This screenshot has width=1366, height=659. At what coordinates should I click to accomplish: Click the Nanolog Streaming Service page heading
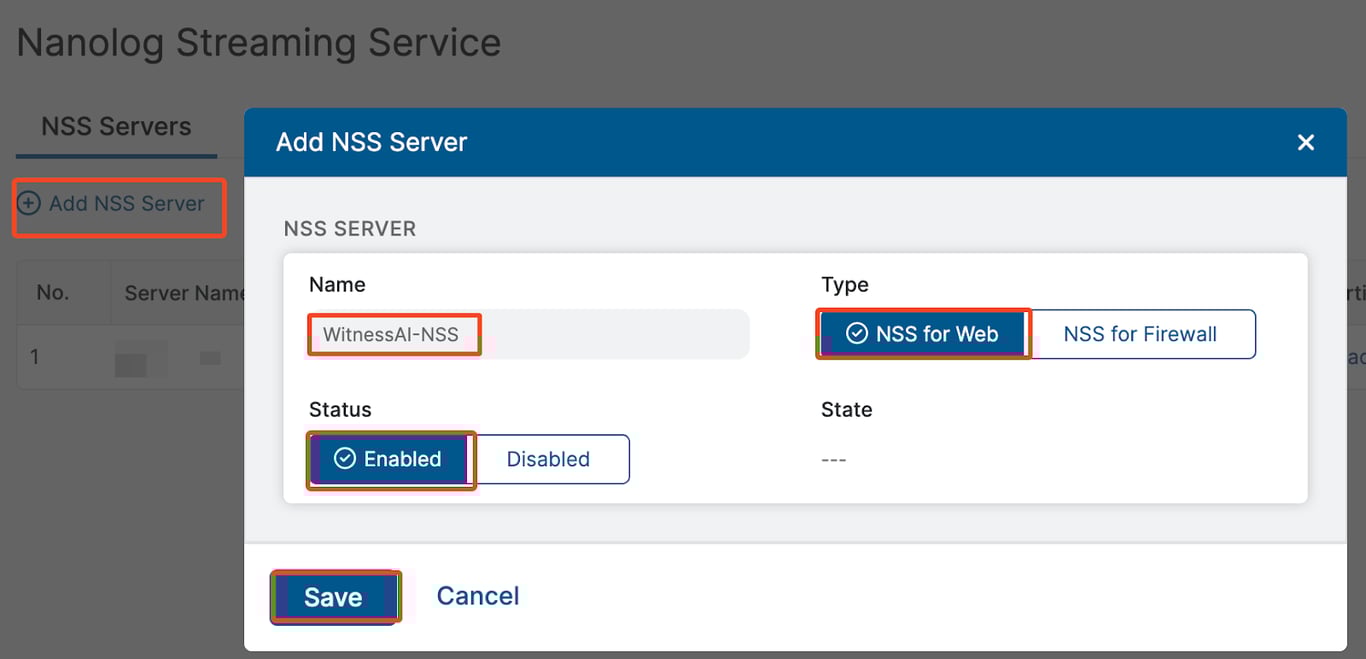[259, 43]
